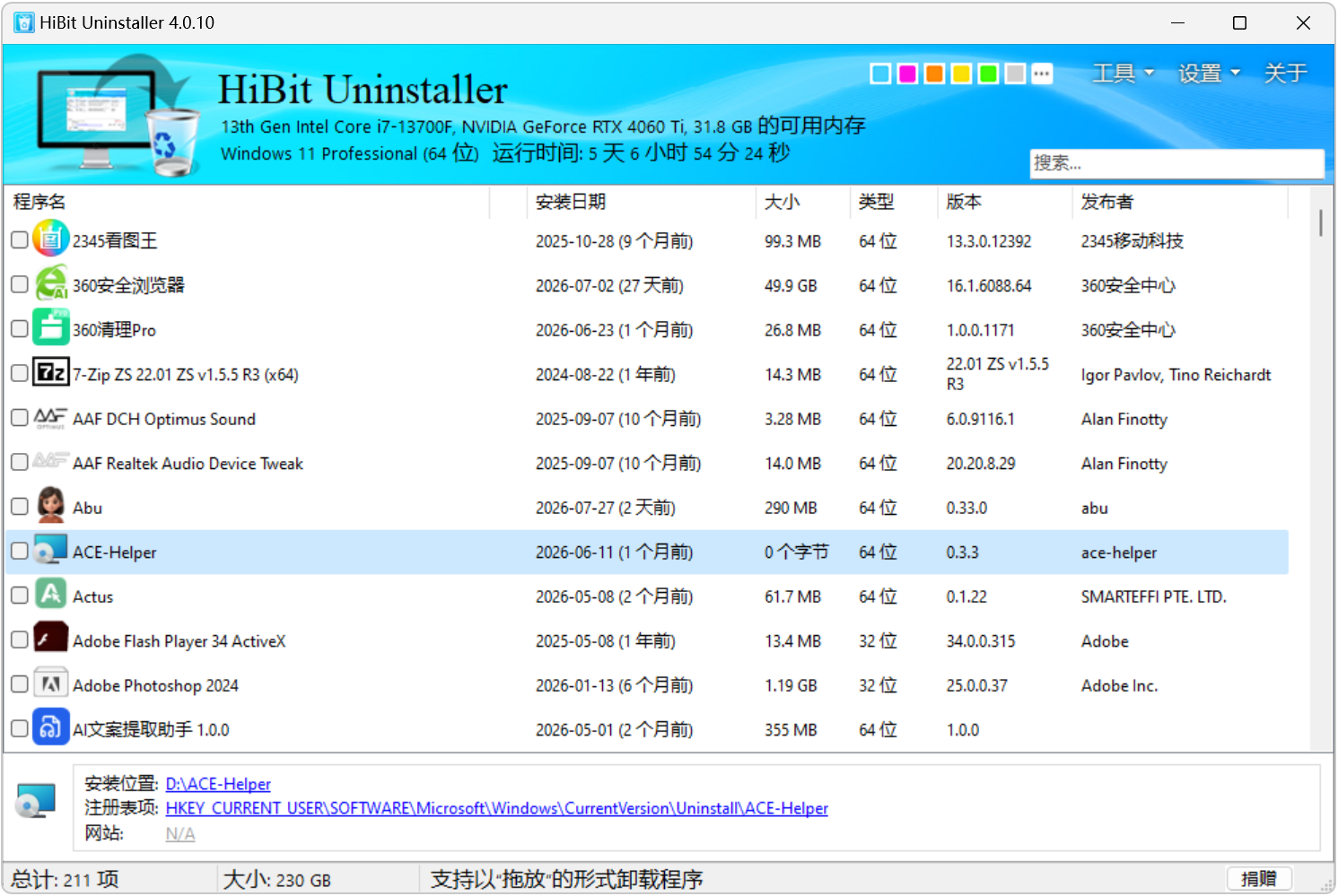Select the Adobe Photoshop 2024 row name
The height and width of the screenshot is (896, 1338).
(x=155, y=686)
